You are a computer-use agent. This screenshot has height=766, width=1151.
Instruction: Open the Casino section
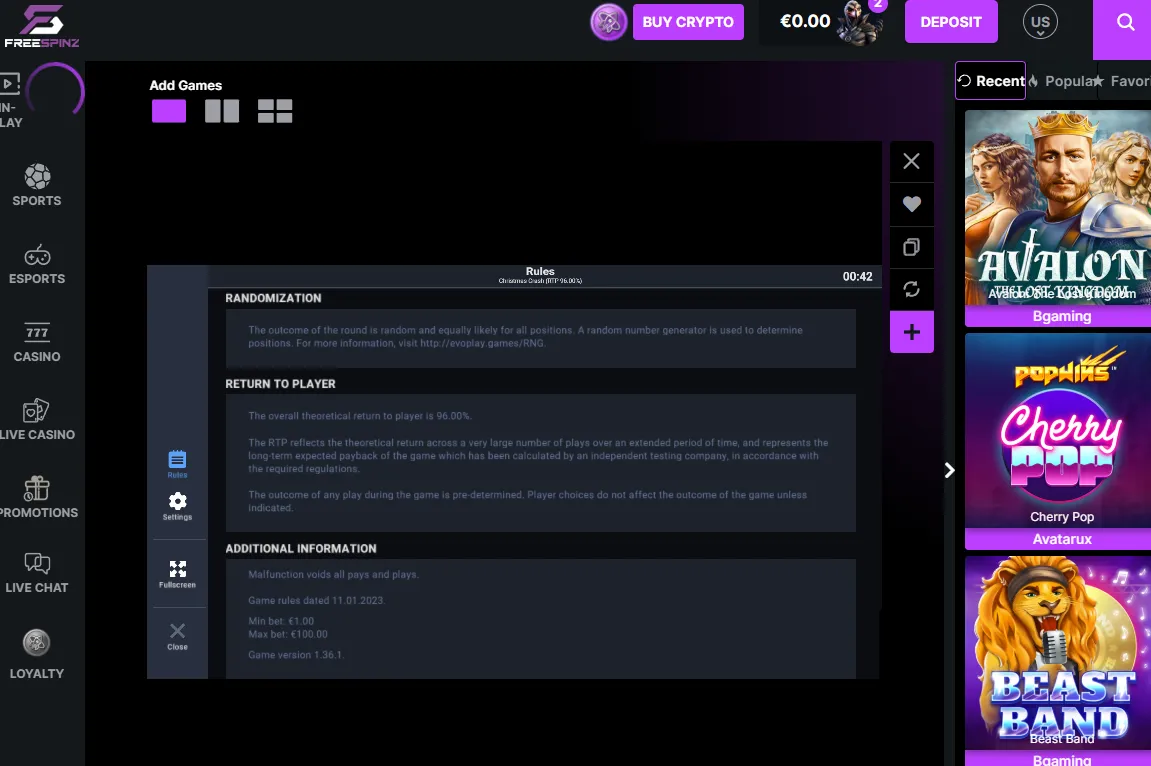click(37, 343)
